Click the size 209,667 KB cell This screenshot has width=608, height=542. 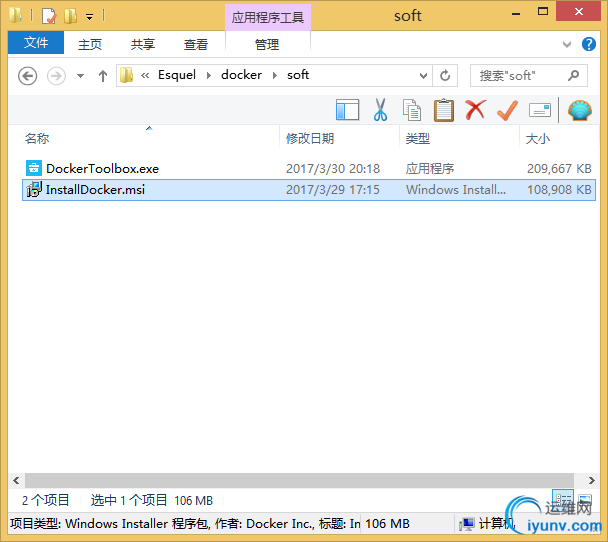click(559, 169)
